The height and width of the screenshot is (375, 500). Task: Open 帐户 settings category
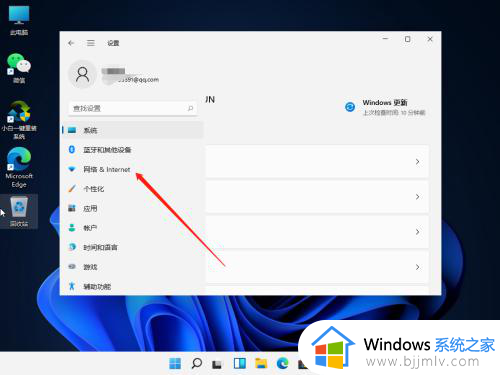(x=133, y=228)
